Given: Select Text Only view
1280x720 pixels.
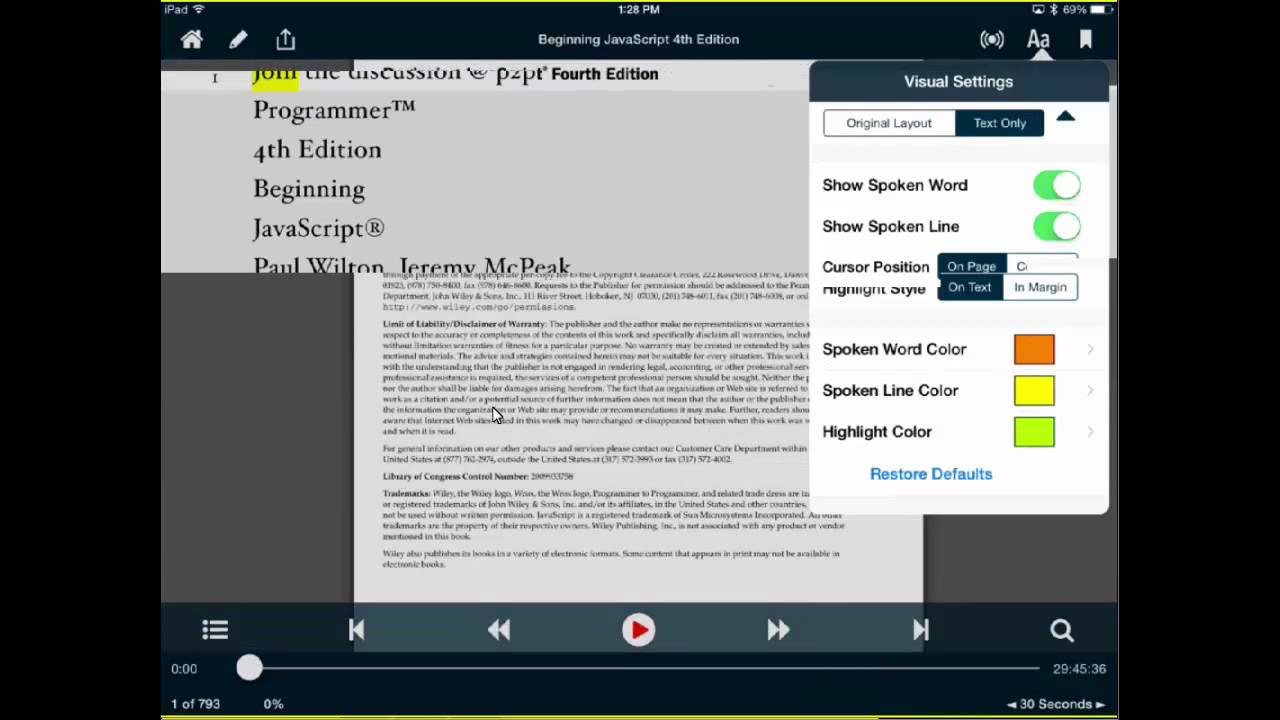Looking at the screenshot, I should tap(1000, 123).
